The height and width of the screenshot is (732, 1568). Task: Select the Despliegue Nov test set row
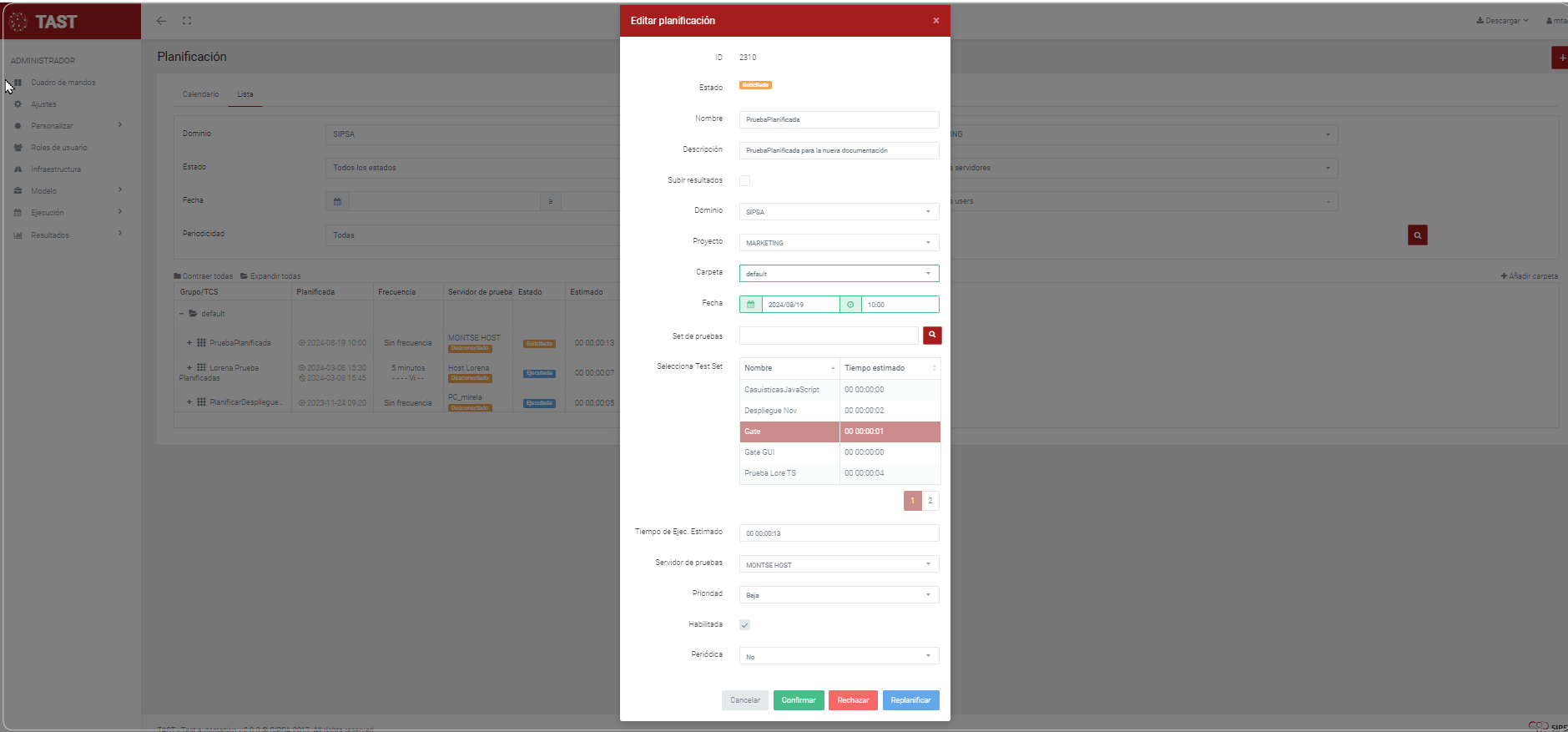(x=789, y=411)
